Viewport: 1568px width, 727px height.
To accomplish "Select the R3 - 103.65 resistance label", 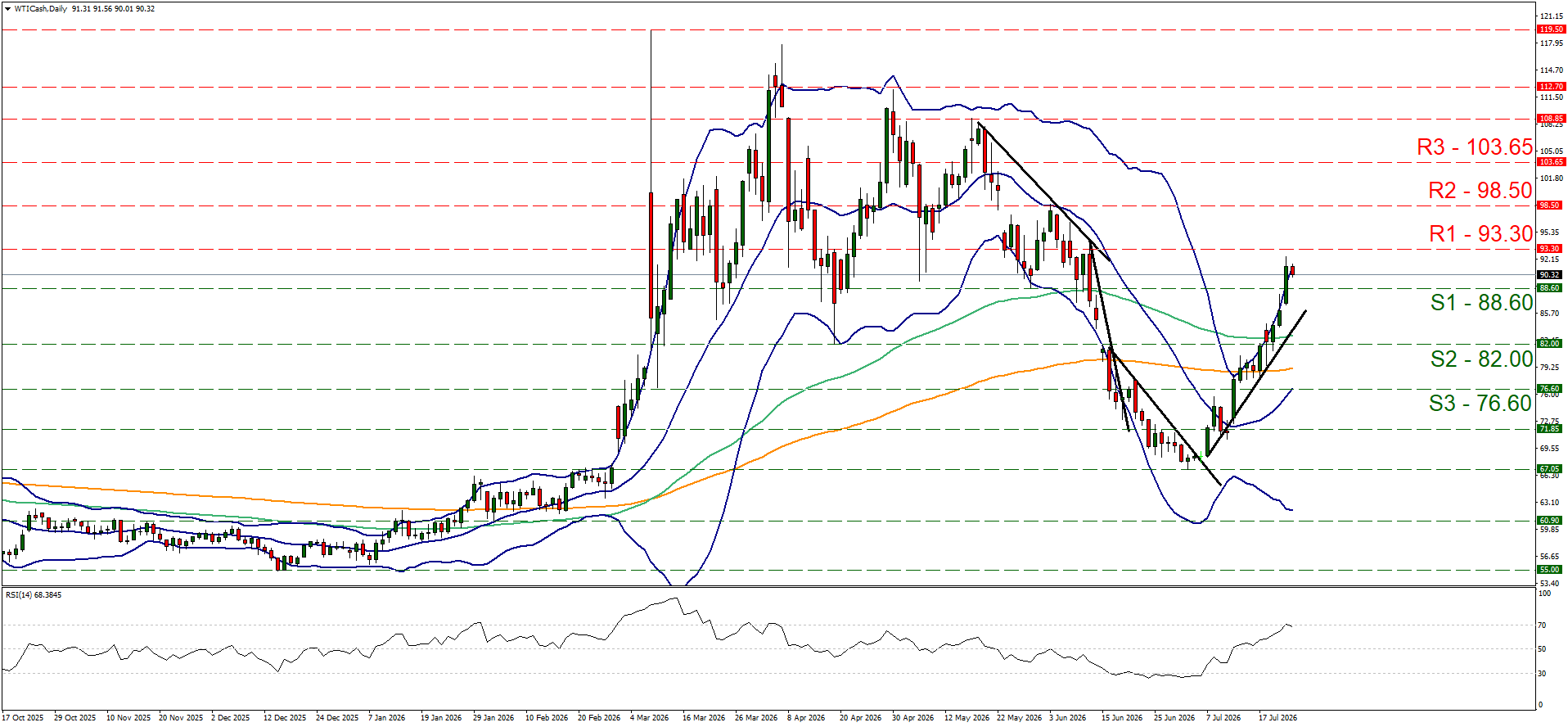I will click(1475, 147).
